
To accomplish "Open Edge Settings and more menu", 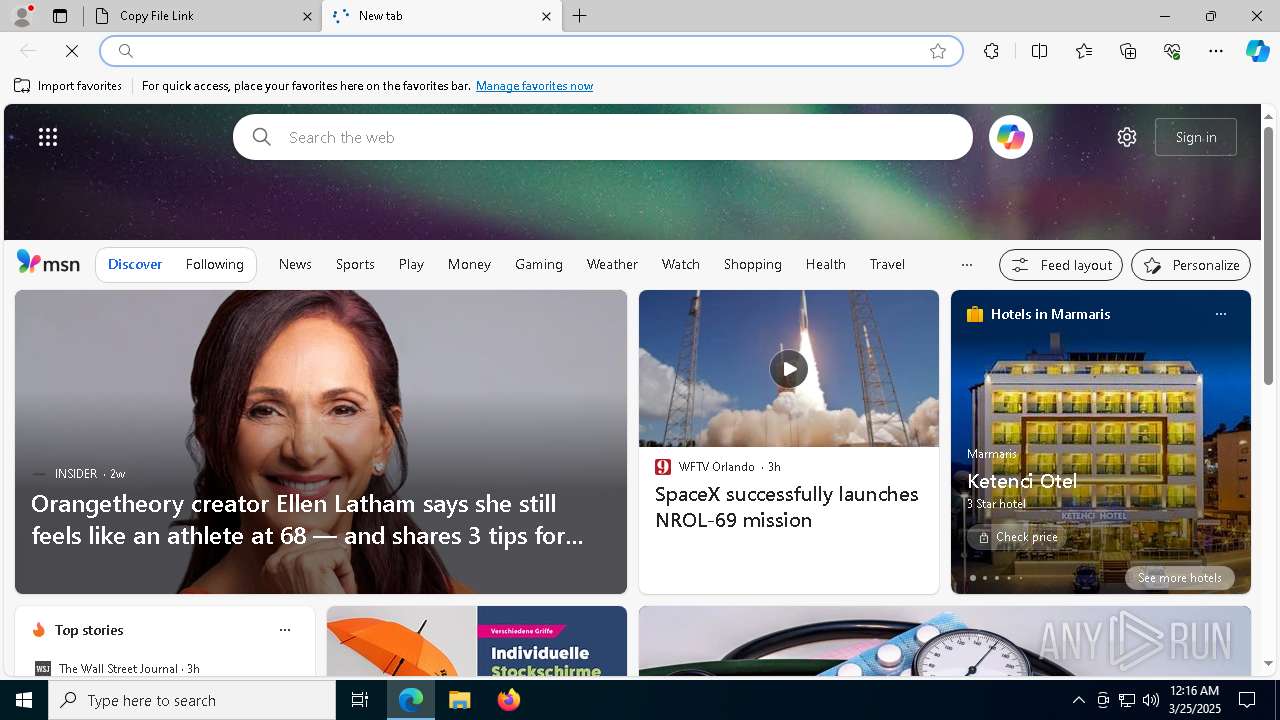I will (1216, 51).
